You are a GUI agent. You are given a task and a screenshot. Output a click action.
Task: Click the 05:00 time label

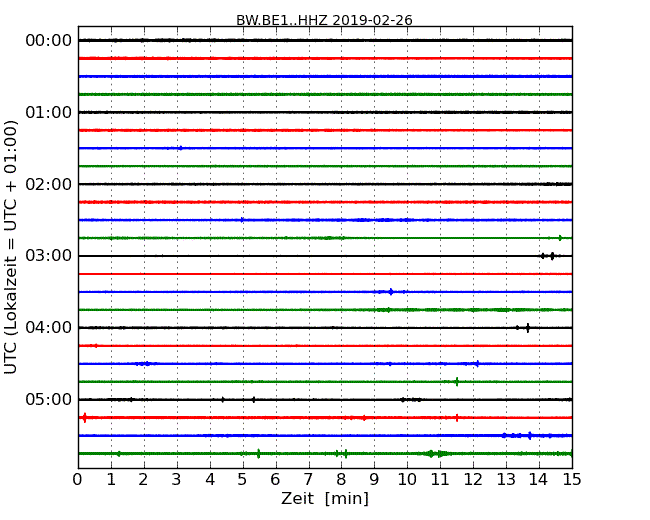click(x=49, y=399)
